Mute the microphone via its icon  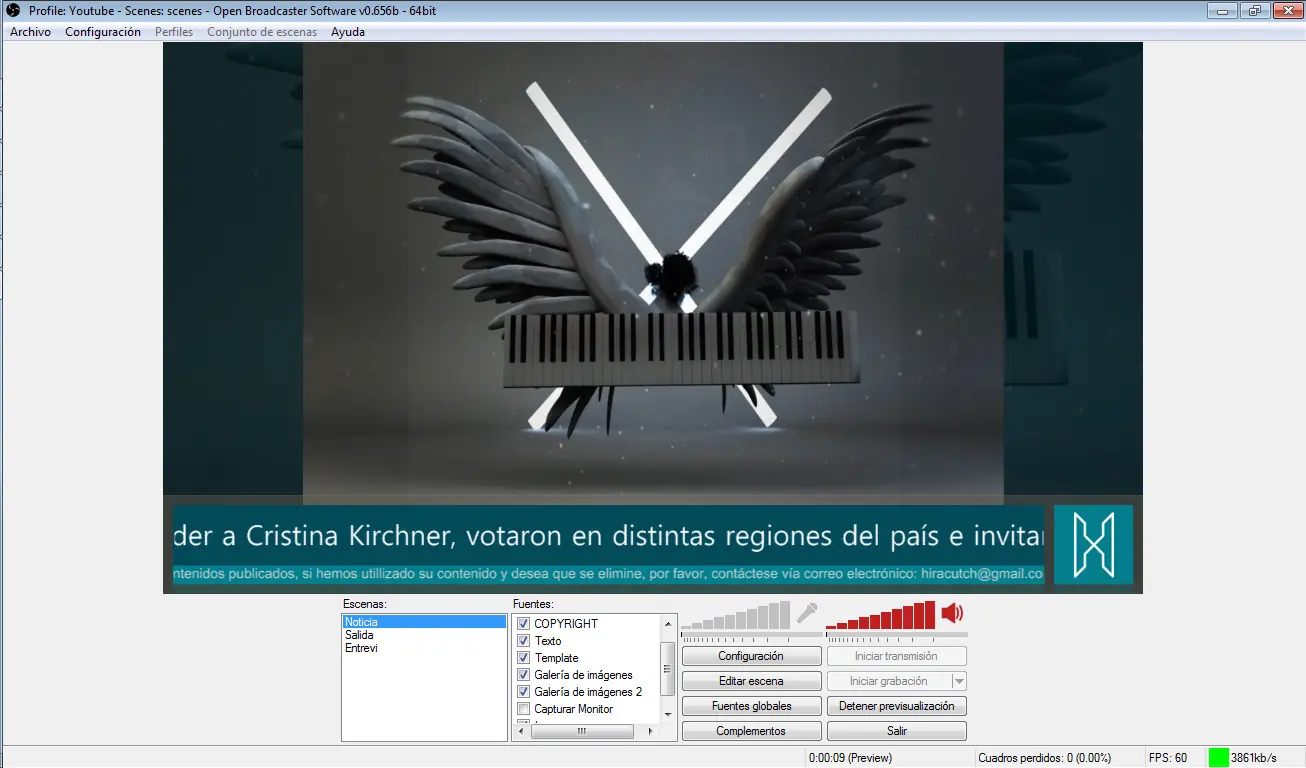coord(807,613)
